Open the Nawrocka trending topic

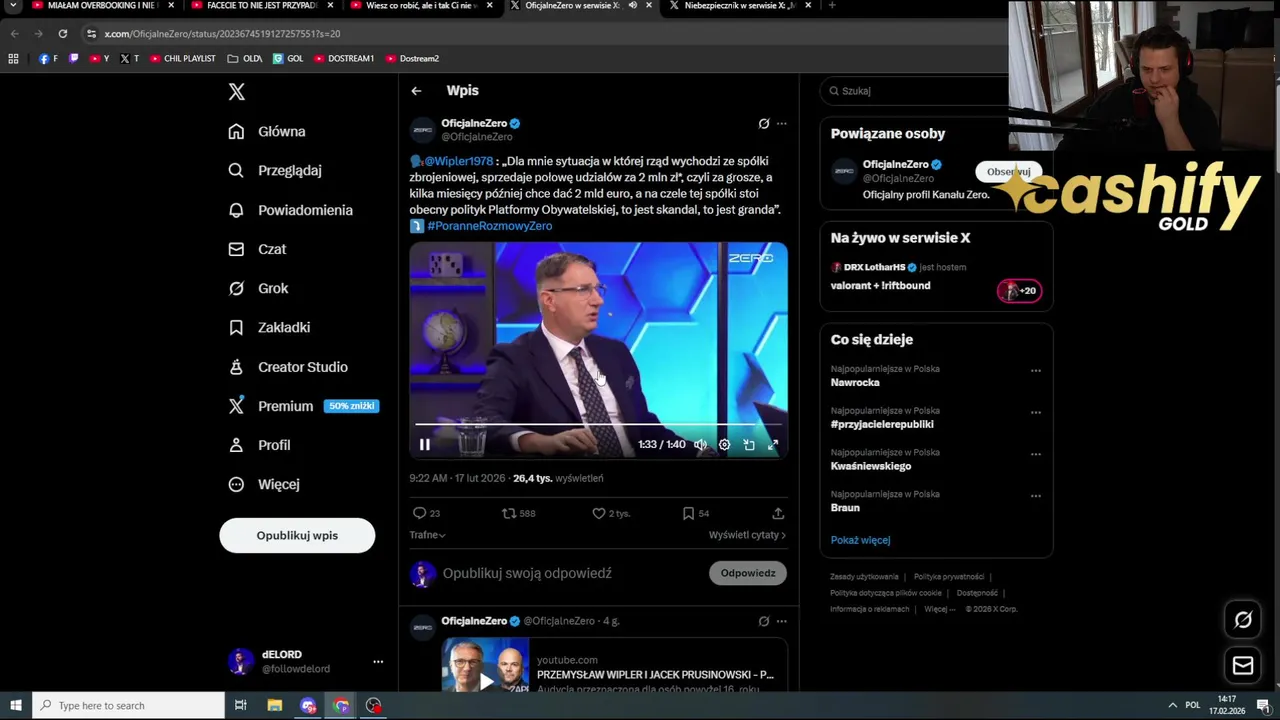click(855, 383)
